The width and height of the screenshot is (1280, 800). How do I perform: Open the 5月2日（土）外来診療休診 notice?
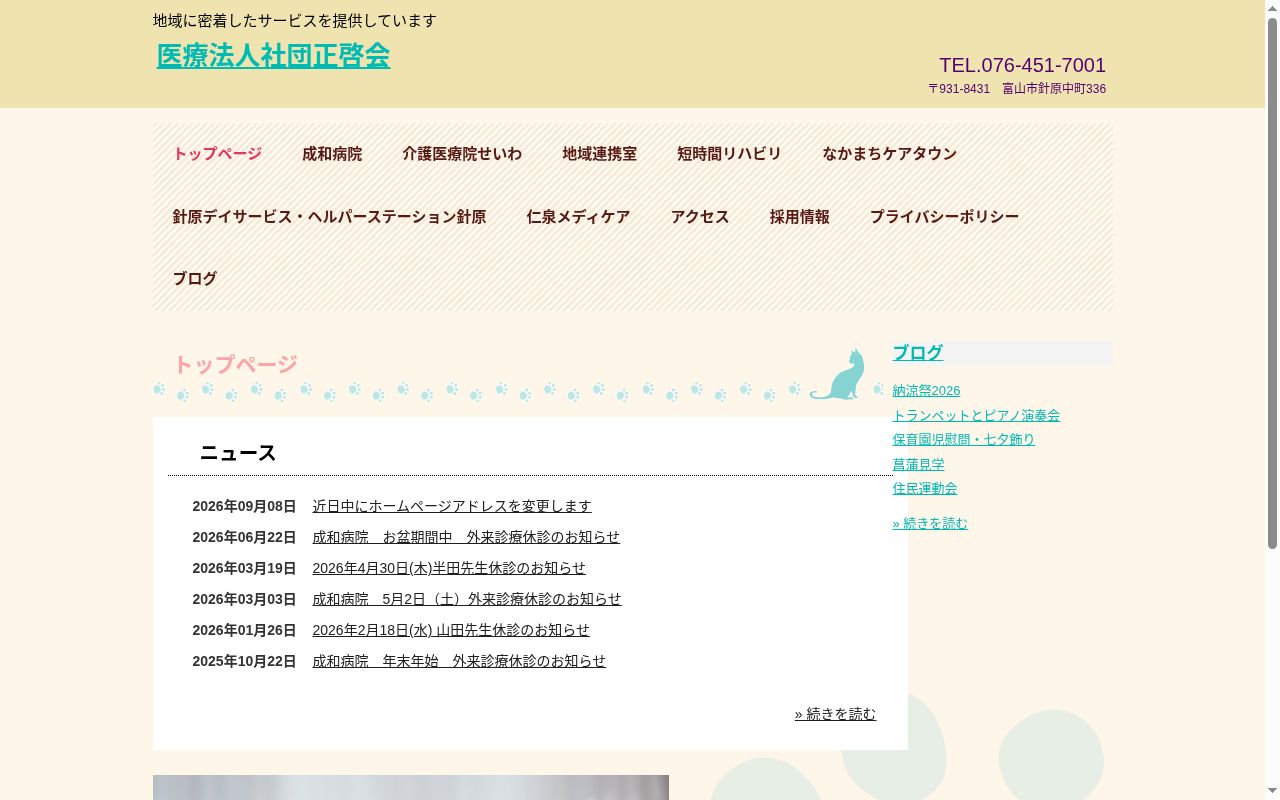click(x=467, y=599)
